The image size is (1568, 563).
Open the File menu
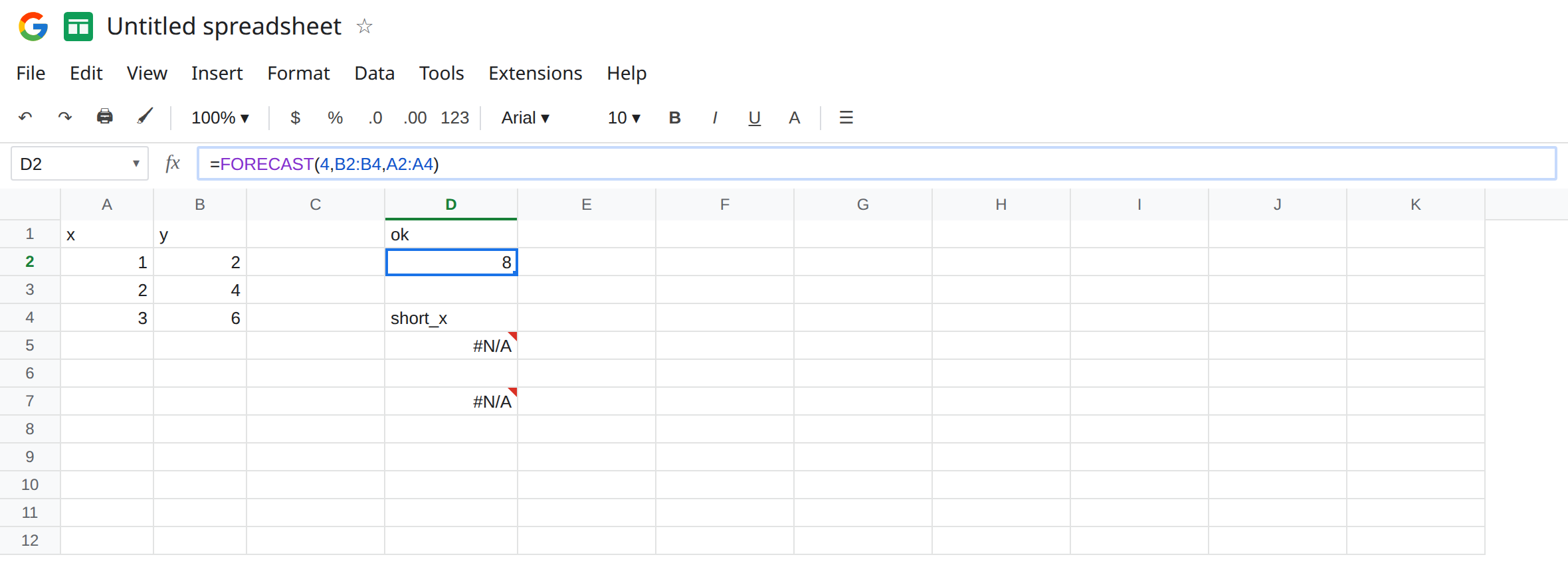tap(31, 73)
